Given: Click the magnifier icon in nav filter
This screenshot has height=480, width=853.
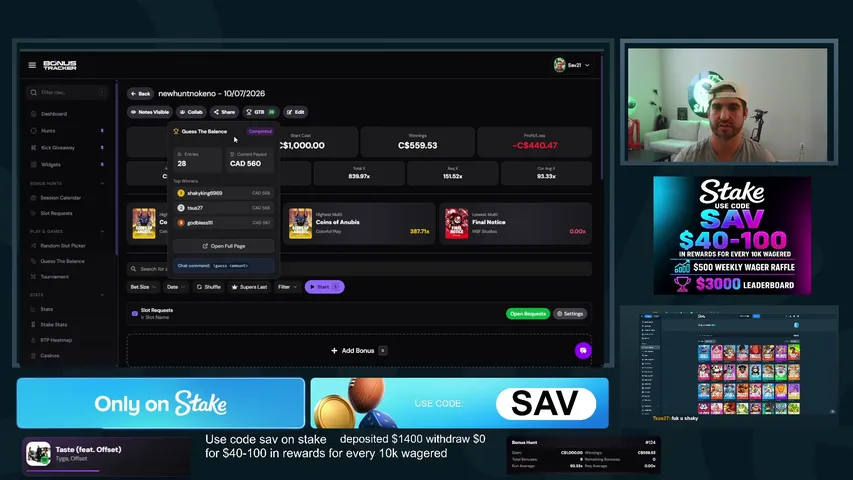Looking at the screenshot, I should click(34, 93).
